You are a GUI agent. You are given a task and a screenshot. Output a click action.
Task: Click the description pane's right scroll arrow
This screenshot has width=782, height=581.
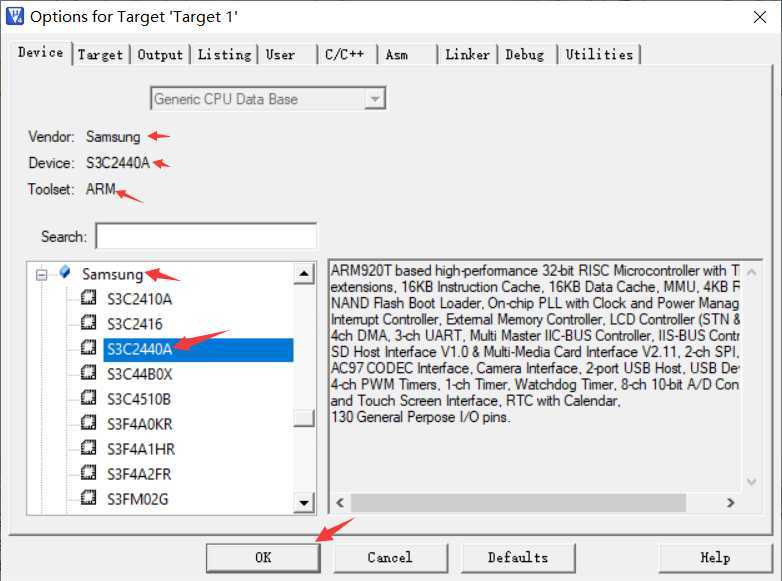point(731,503)
